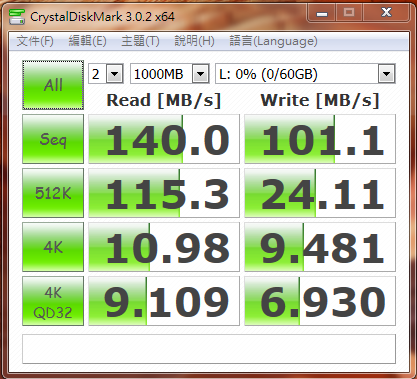Expand the L: drive selection dropdown
This screenshot has width=417, height=379.
386,74
